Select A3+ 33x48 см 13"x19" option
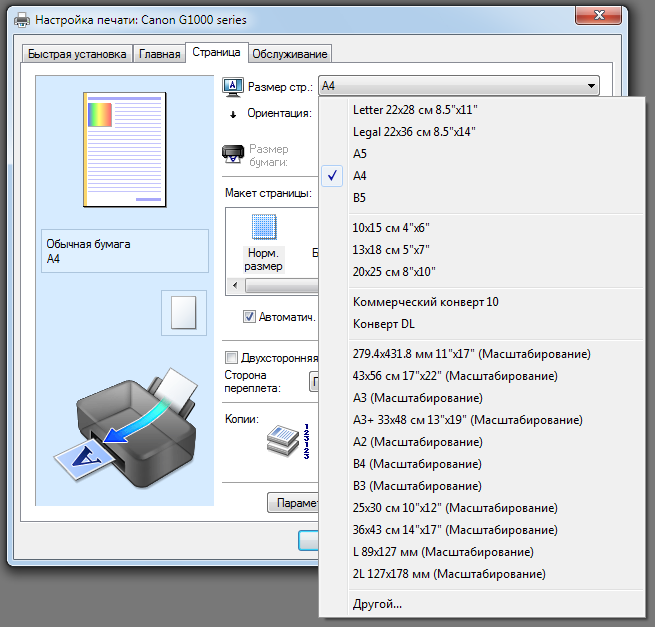 pyautogui.click(x=482, y=420)
